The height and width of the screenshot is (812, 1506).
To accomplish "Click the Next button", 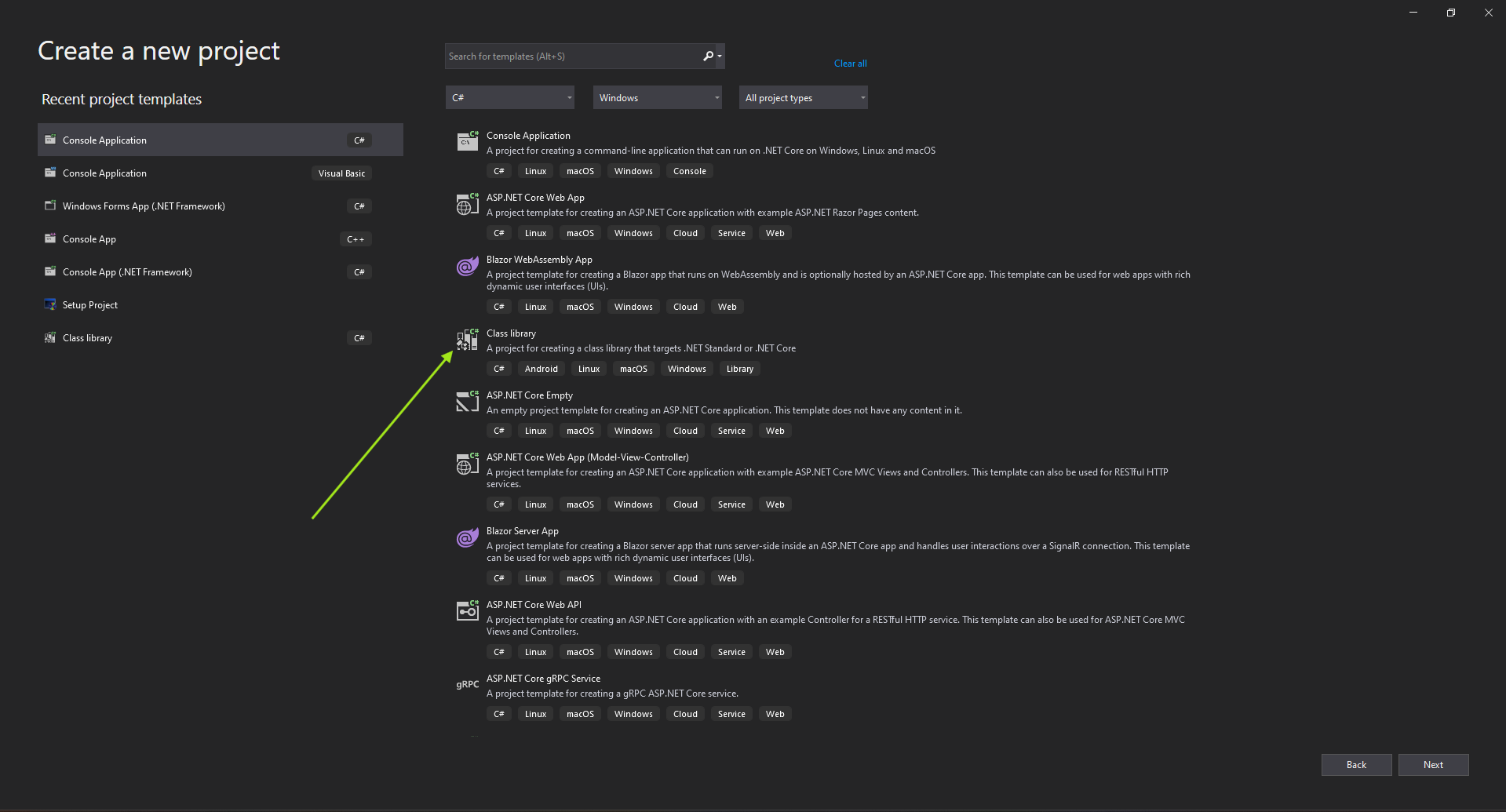I will pos(1433,765).
